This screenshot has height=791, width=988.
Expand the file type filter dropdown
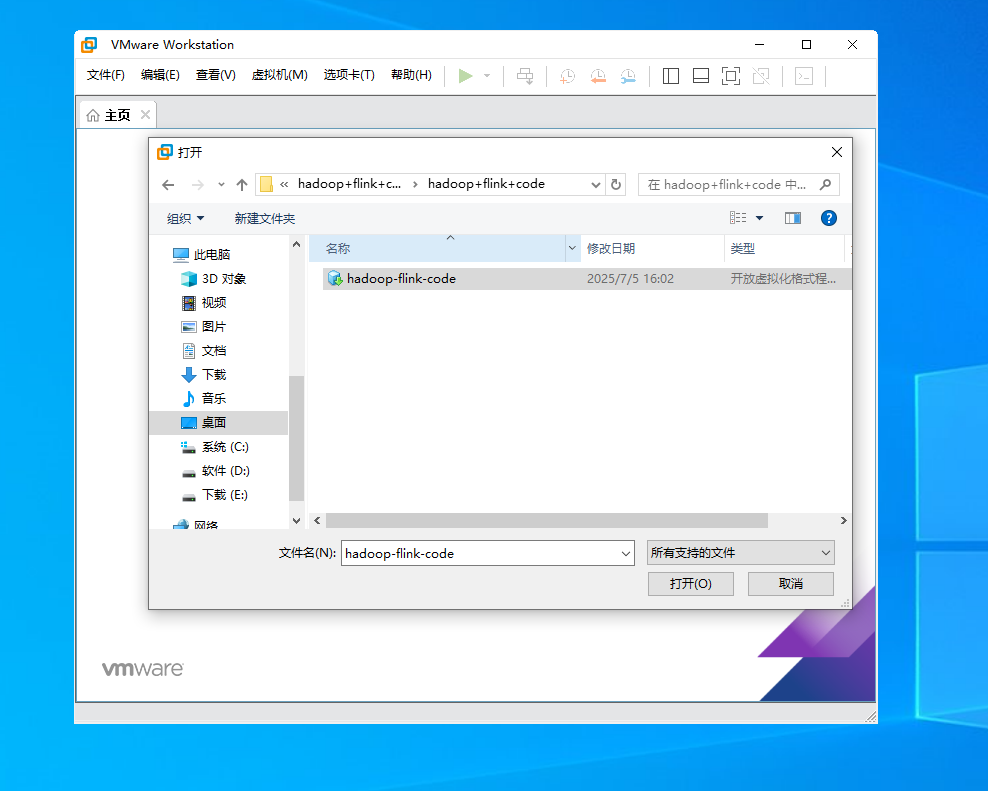(740, 552)
